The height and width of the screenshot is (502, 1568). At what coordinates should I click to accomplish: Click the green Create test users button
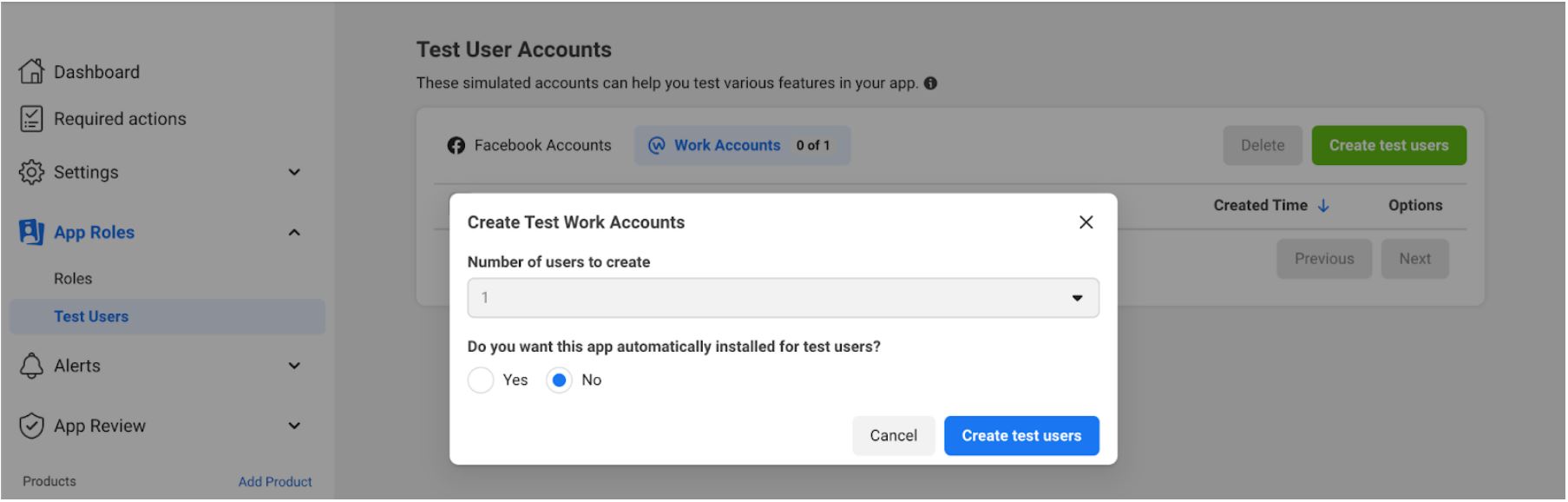[1388, 145]
